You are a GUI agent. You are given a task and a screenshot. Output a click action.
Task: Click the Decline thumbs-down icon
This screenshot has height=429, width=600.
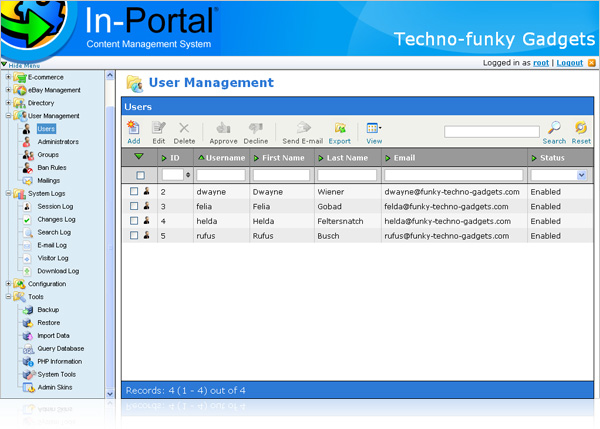[256, 128]
